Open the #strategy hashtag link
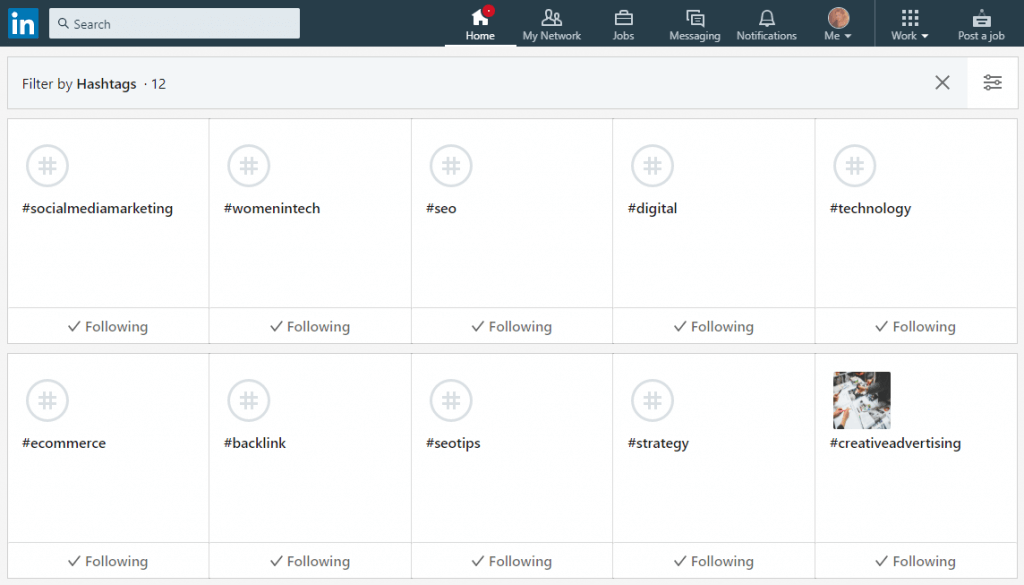Screen dimensions: 1024x585 click(658, 443)
